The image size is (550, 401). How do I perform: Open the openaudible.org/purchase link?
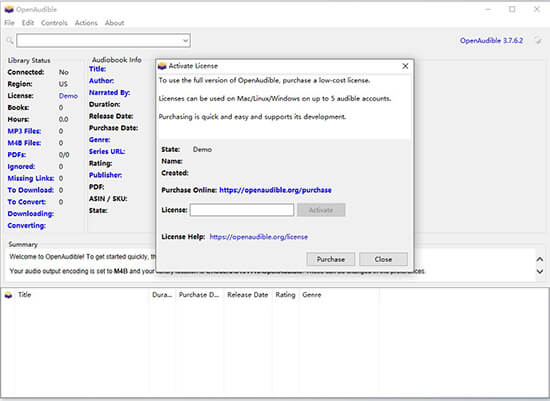(275, 190)
